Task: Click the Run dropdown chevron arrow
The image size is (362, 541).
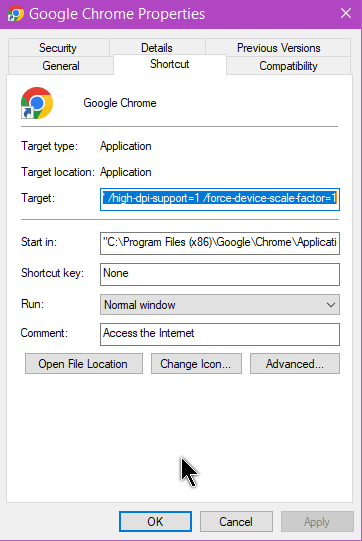Action: [331, 305]
